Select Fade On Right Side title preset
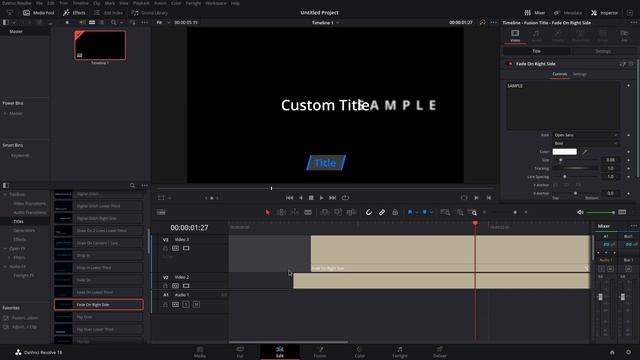This screenshot has width=640, height=360. click(98, 304)
